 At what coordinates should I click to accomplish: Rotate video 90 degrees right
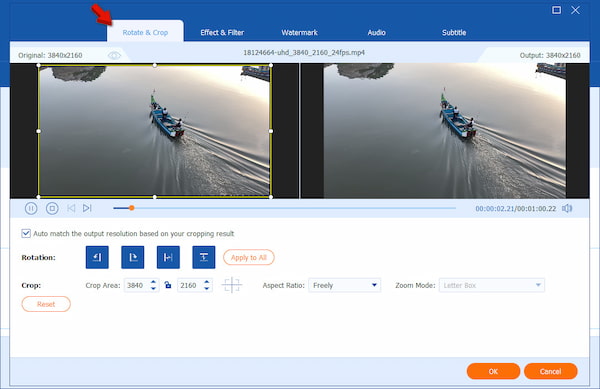133,257
